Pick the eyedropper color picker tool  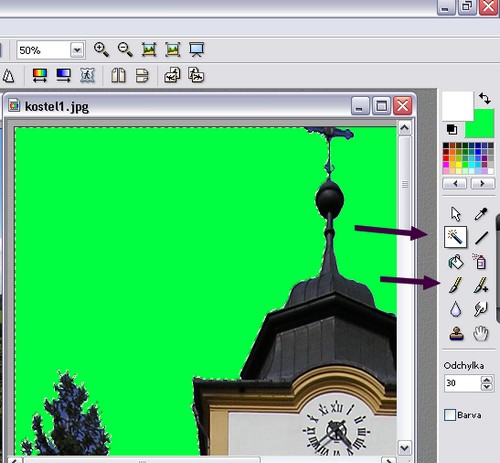(x=481, y=214)
